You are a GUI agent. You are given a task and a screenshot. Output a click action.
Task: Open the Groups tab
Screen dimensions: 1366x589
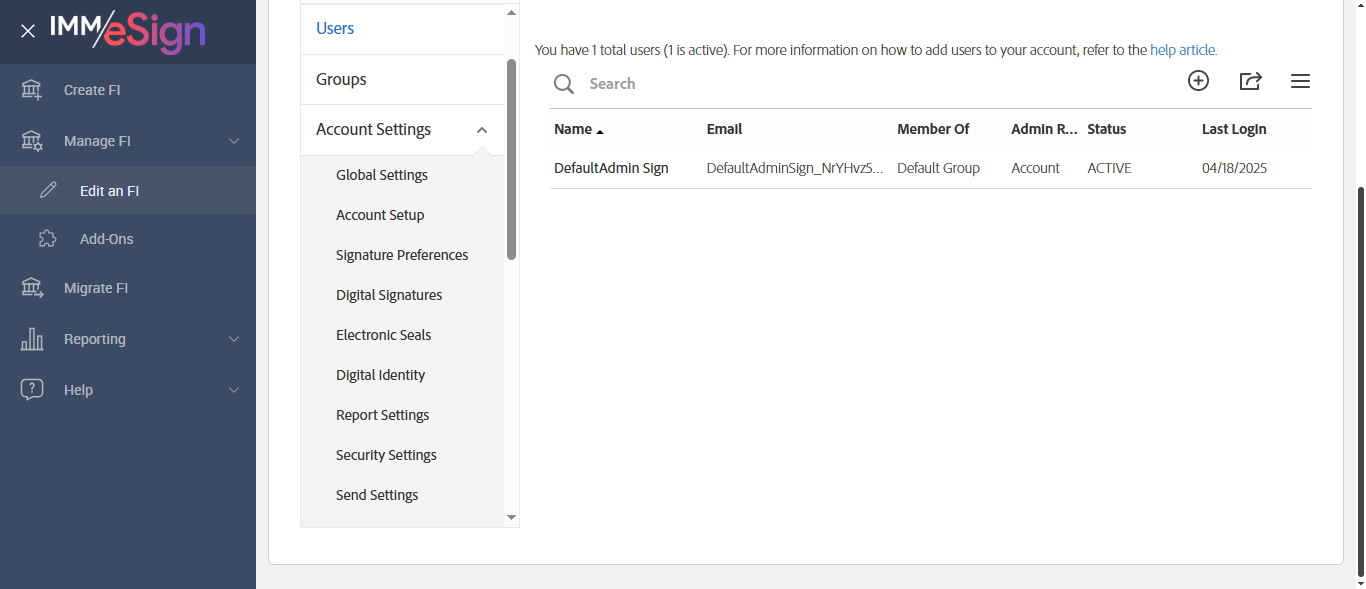point(341,79)
